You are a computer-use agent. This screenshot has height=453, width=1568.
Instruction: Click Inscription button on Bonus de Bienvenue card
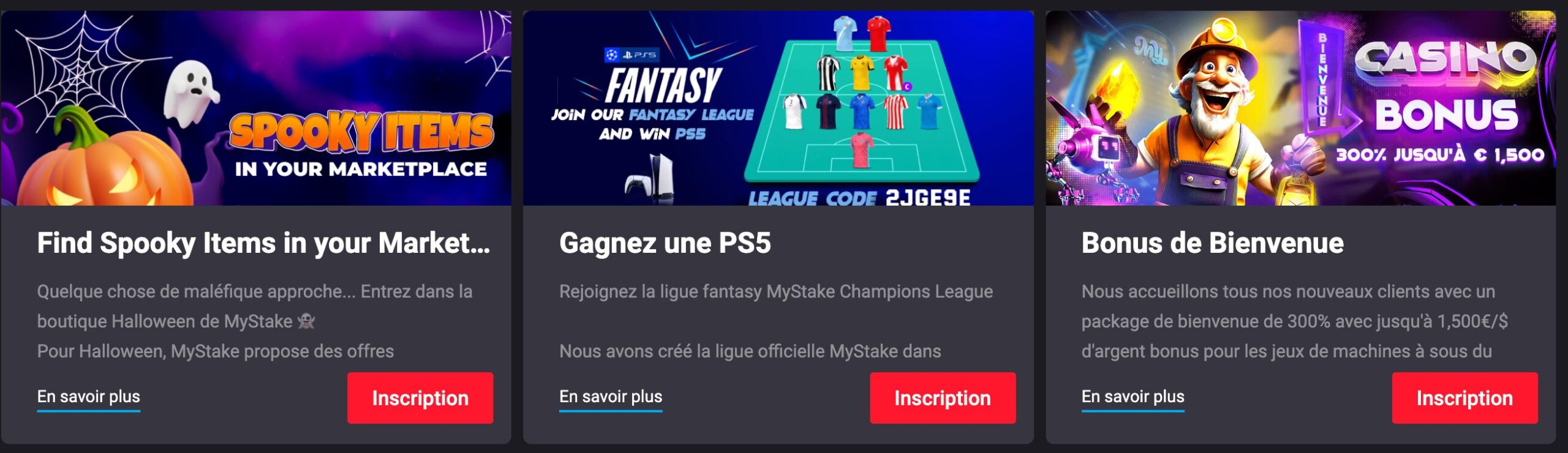click(x=1464, y=398)
